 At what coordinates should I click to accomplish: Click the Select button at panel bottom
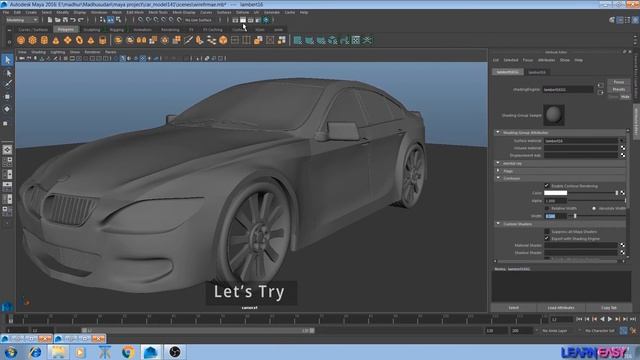[514, 308]
